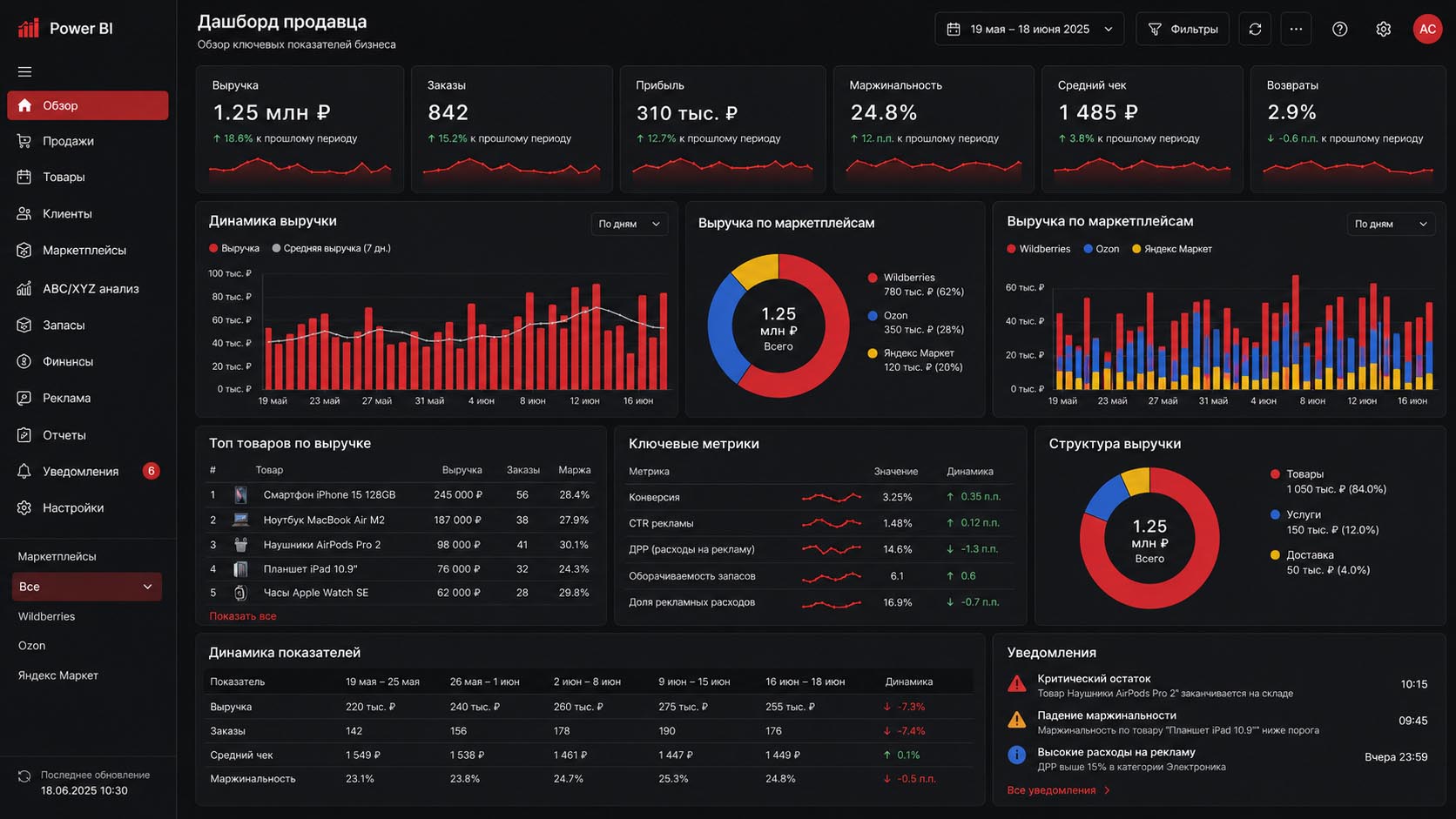Toggle the hamburger menu icon
This screenshot has width=1456, height=819.
click(x=24, y=71)
